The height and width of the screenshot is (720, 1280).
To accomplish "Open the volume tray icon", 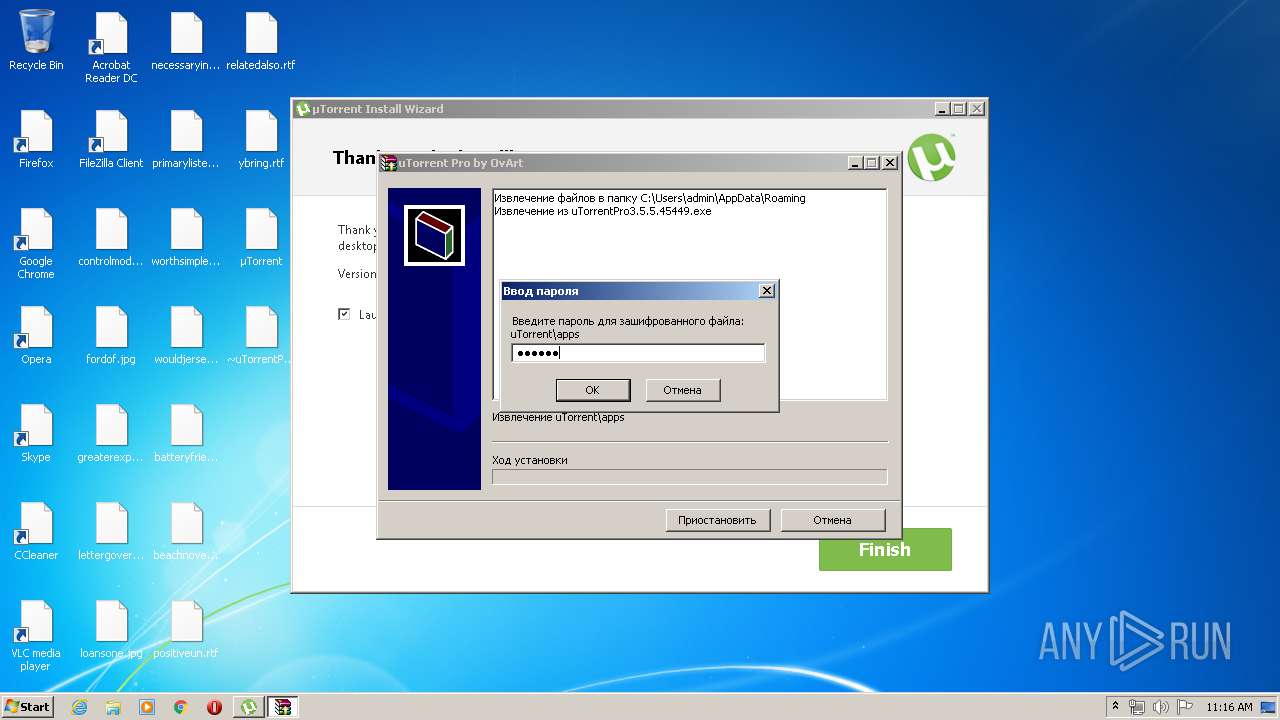I will point(1161,707).
